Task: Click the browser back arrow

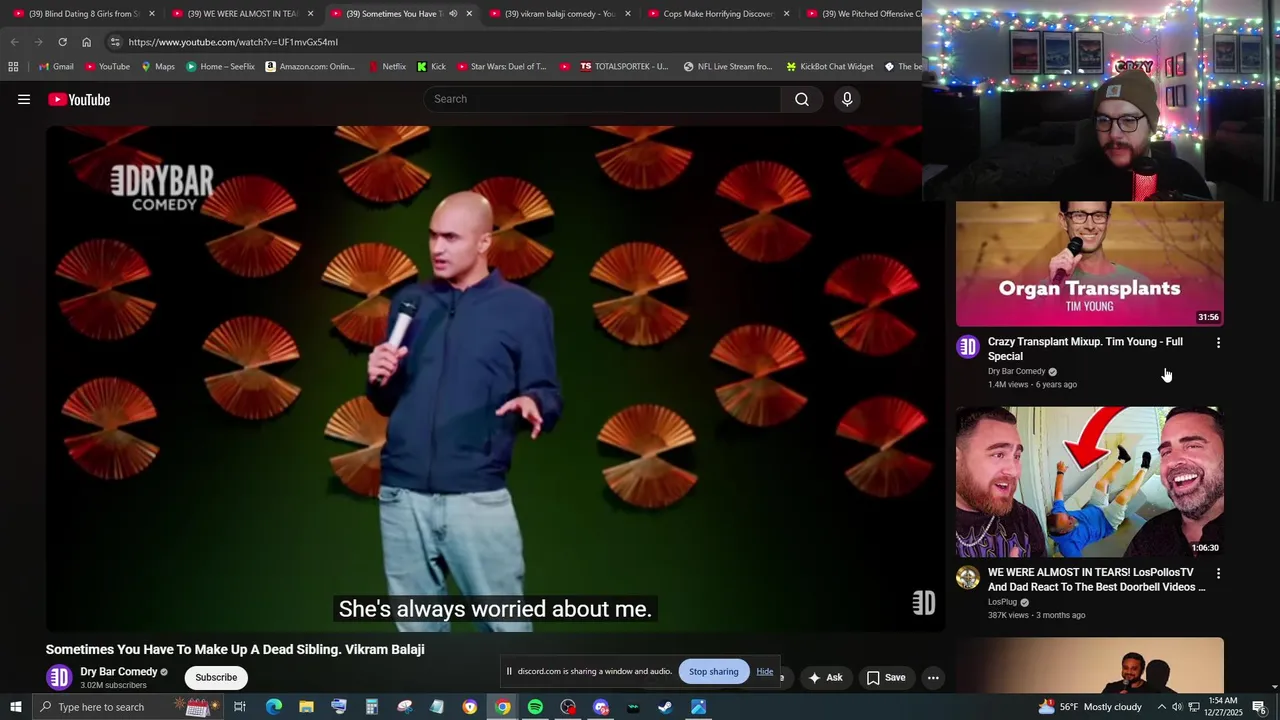Action: 14,42
